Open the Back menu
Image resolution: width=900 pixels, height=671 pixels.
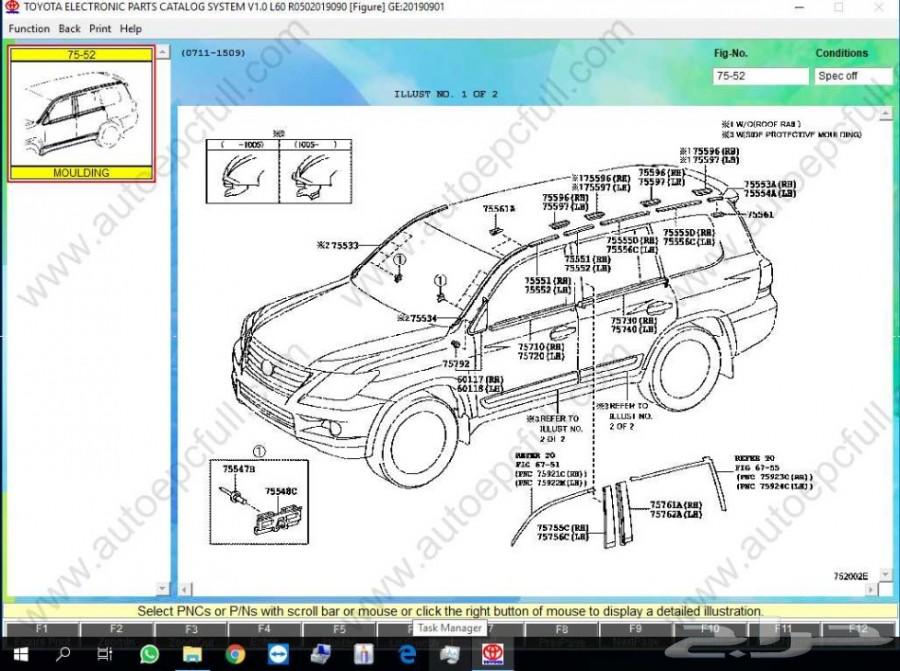(69, 29)
